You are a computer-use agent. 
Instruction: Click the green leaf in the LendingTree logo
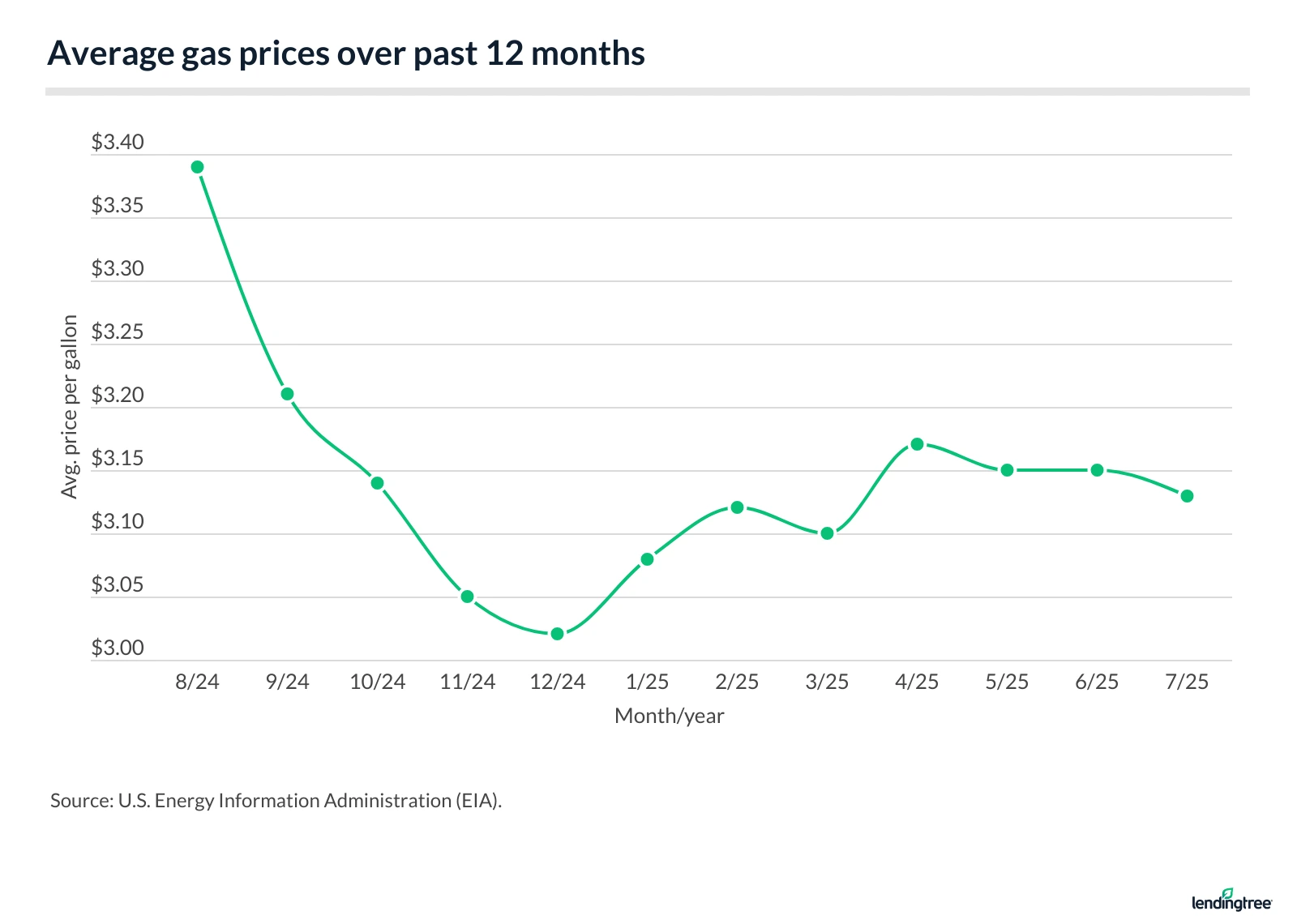click(1227, 892)
